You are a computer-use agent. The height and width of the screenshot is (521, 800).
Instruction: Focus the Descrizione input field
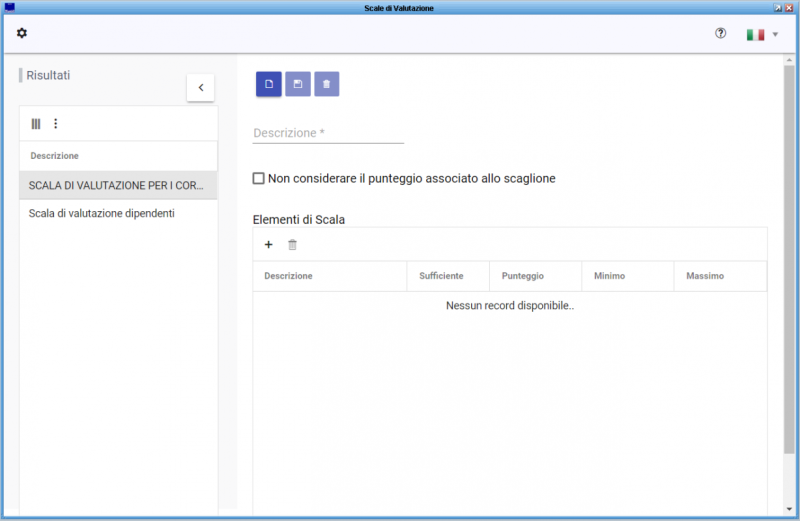[328, 133]
